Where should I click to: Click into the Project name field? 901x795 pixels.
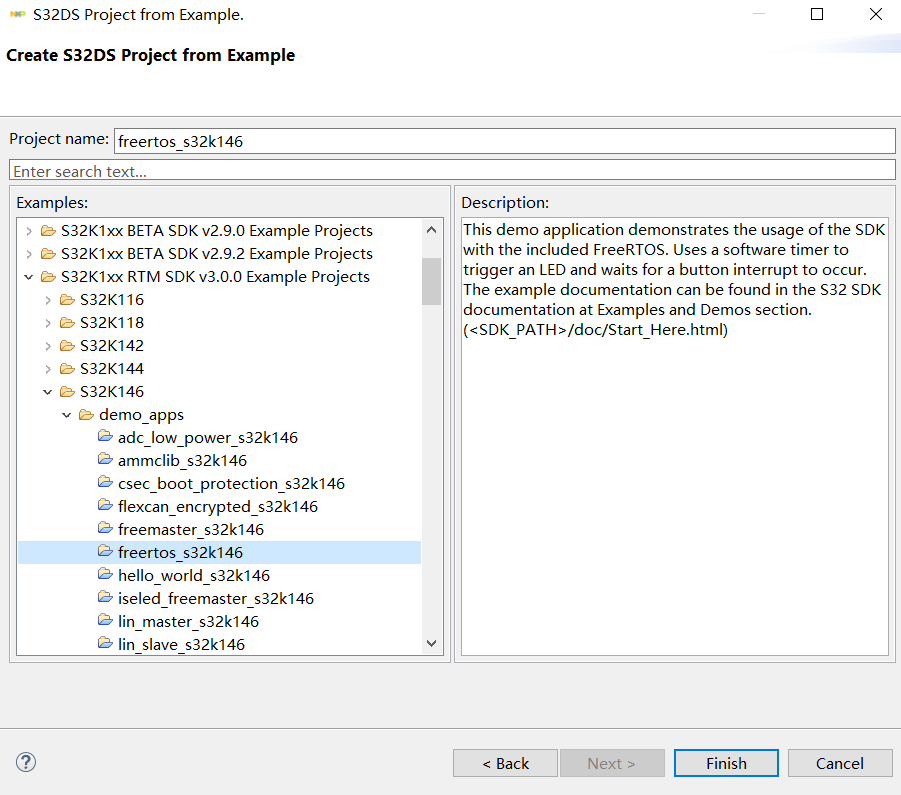tap(505, 141)
